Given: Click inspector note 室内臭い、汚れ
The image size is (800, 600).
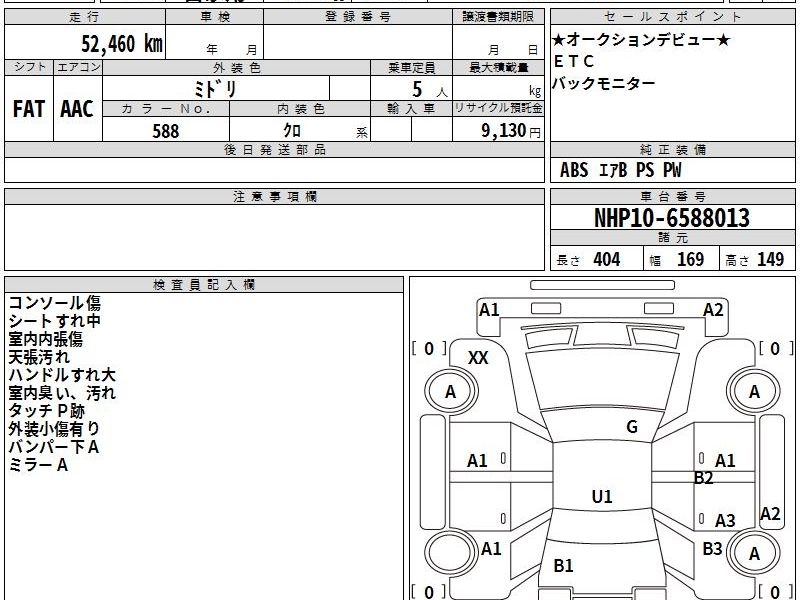Looking at the screenshot, I should click(x=62, y=392).
